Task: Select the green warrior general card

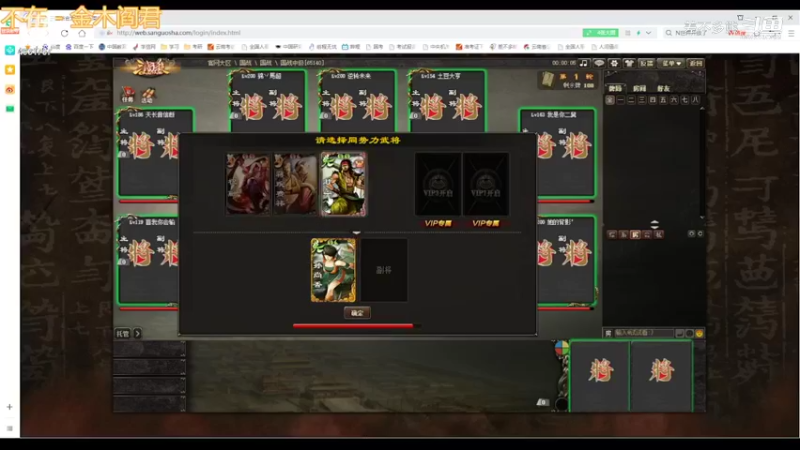Action: click(x=343, y=184)
